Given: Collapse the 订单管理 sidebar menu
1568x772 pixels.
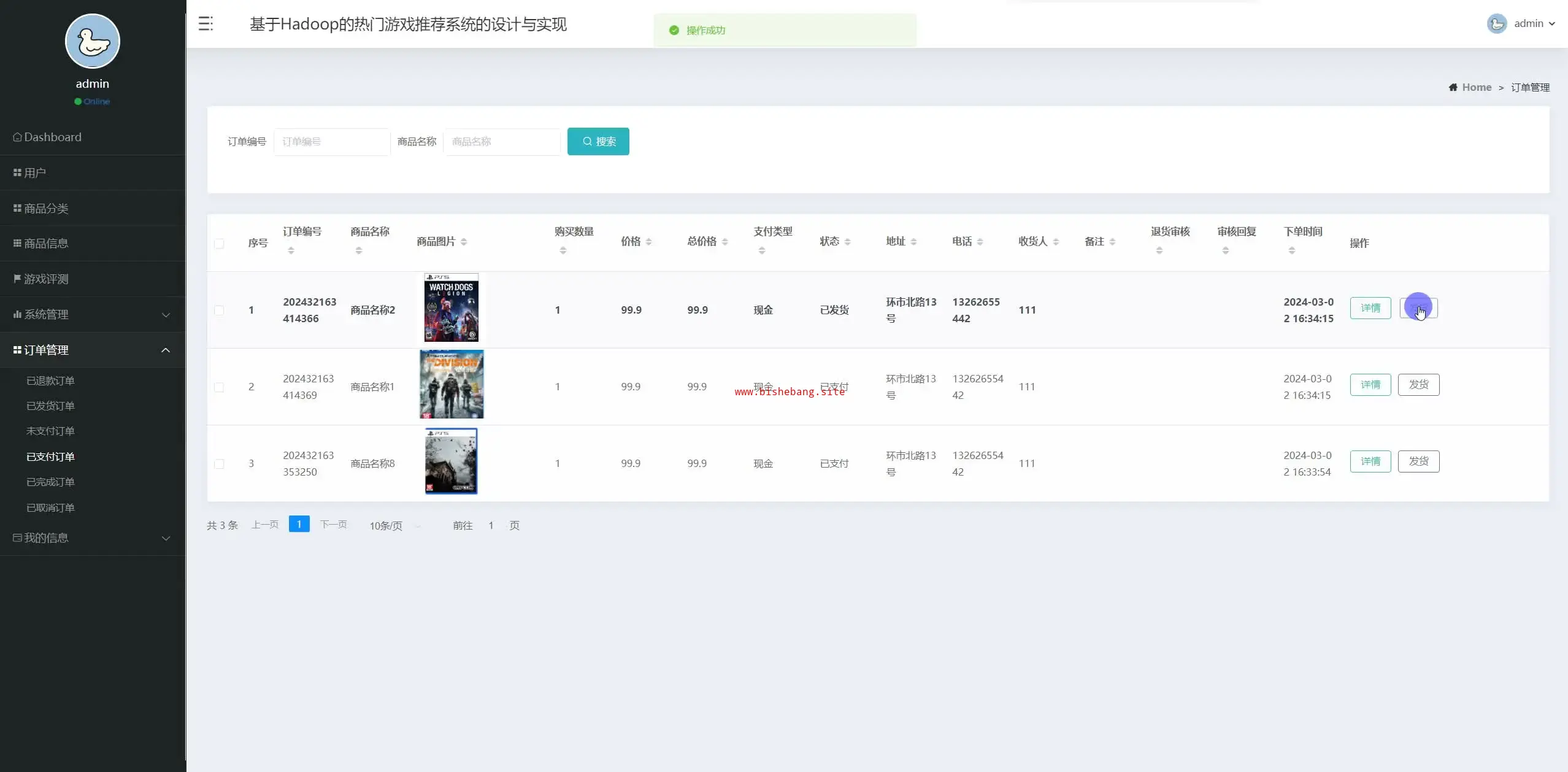Looking at the screenshot, I should pyautogui.click(x=93, y=350).
